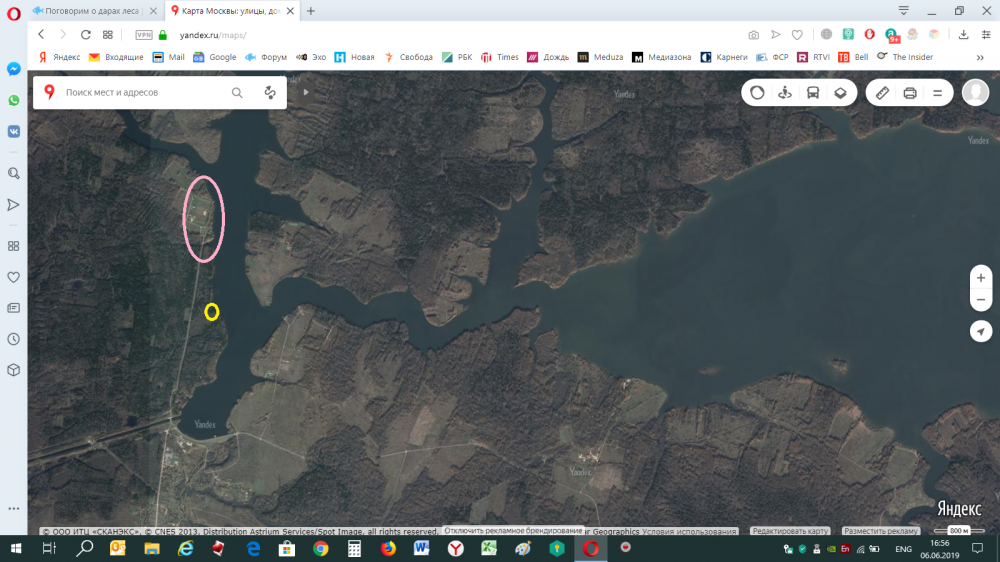Open the Meduza bookmark
The width and height of the screenshot is (1000, 562).
[x=600, y=57]
